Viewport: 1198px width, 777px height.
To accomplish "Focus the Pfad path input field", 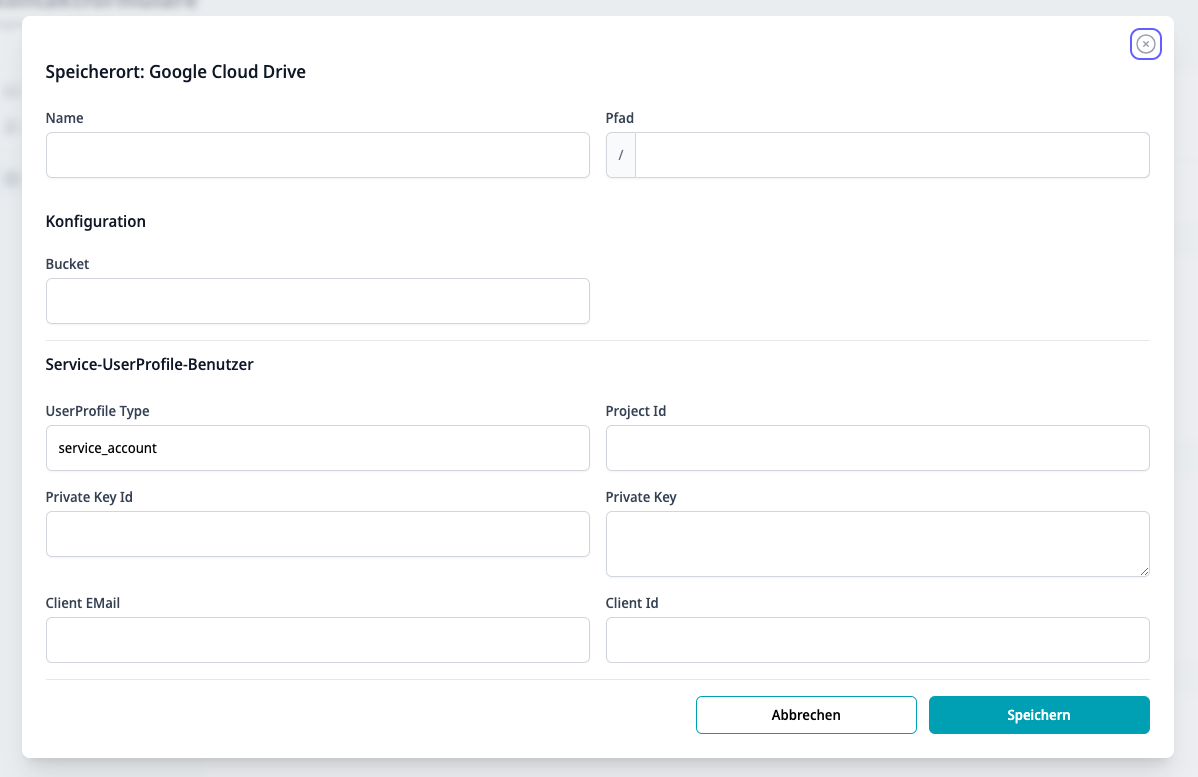I will pyautogui.click(x=892, y=155).
